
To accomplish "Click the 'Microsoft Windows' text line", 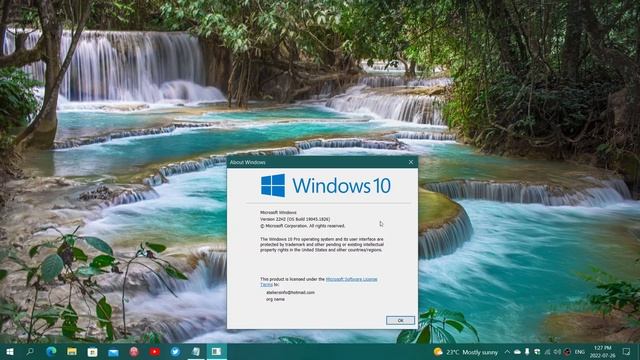I will point(278,212).
